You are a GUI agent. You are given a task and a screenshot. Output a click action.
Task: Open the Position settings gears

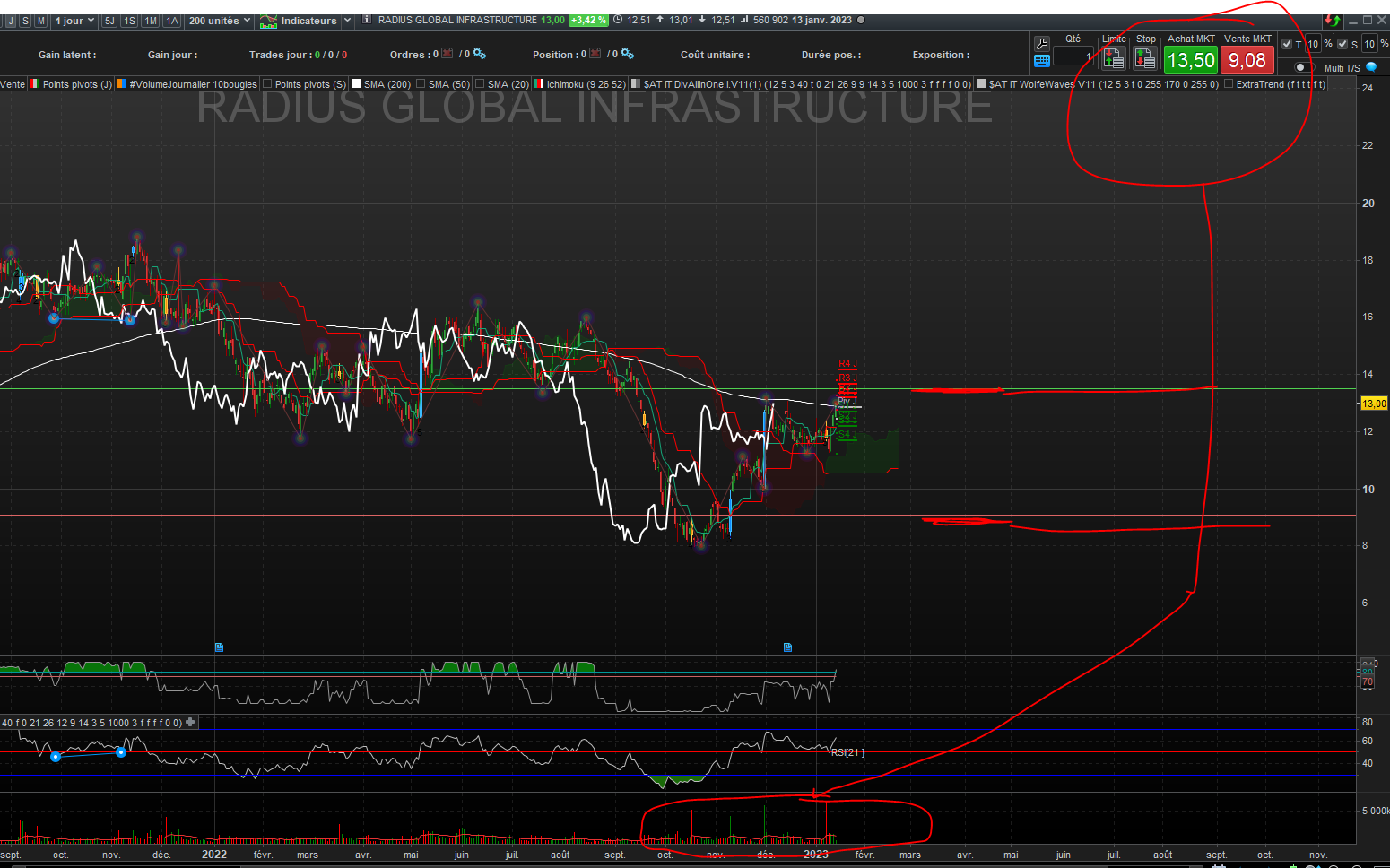click(627, 54)
